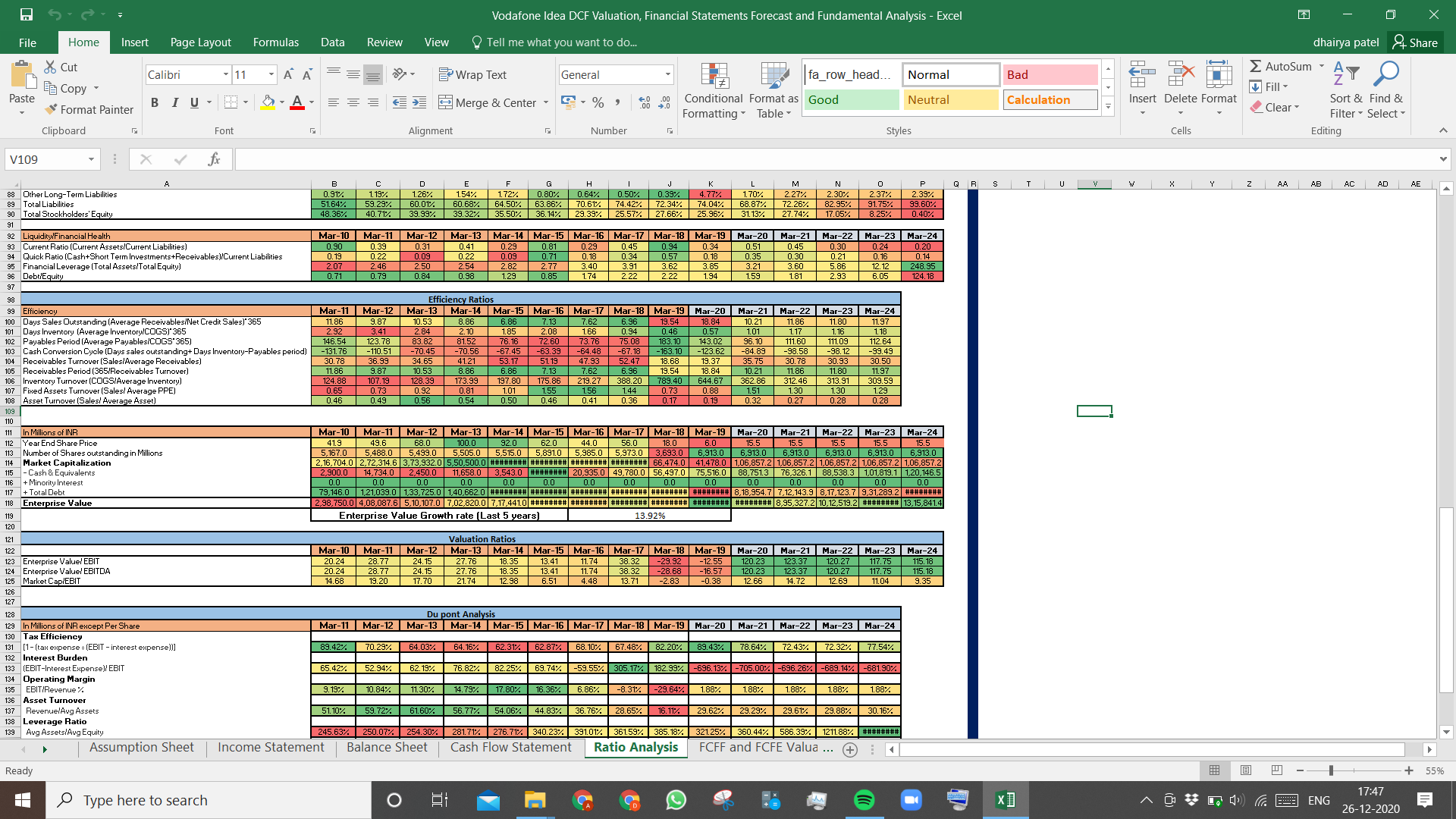The height and width of the screenshot is (819, 1456).
Task: Toggle Italic formatting
Action: tap(175, 102)
